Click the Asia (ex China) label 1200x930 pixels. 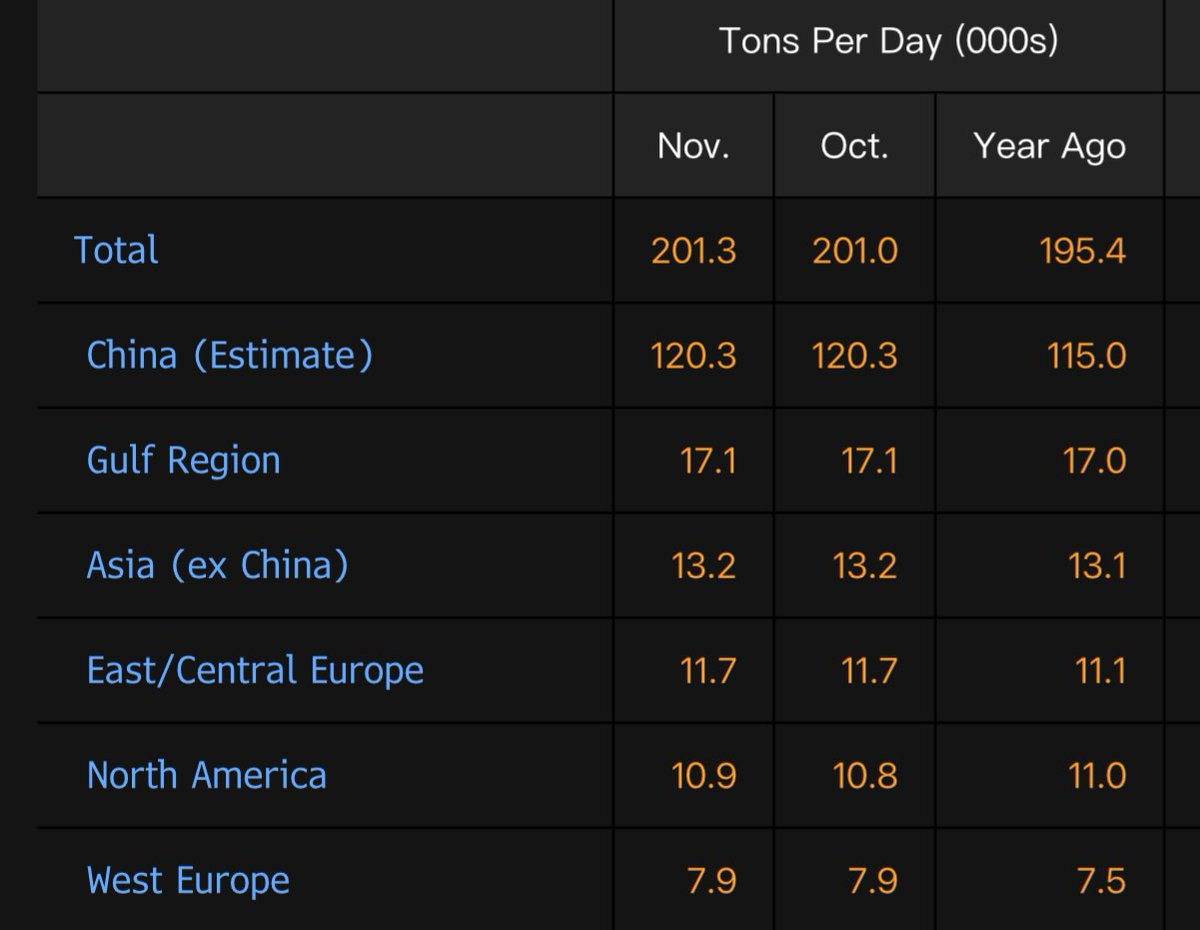(x=217, y=565)
